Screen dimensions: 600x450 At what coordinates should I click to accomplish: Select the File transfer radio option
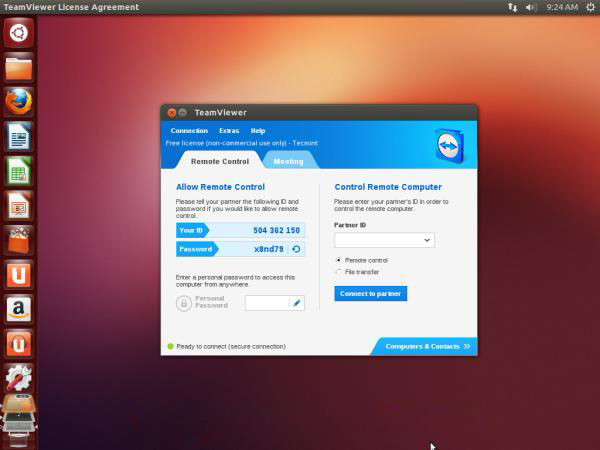[338, 272]
